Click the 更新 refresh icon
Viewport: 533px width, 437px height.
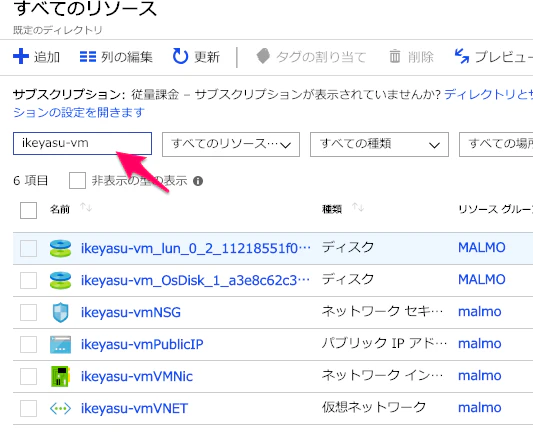(180, 56)
